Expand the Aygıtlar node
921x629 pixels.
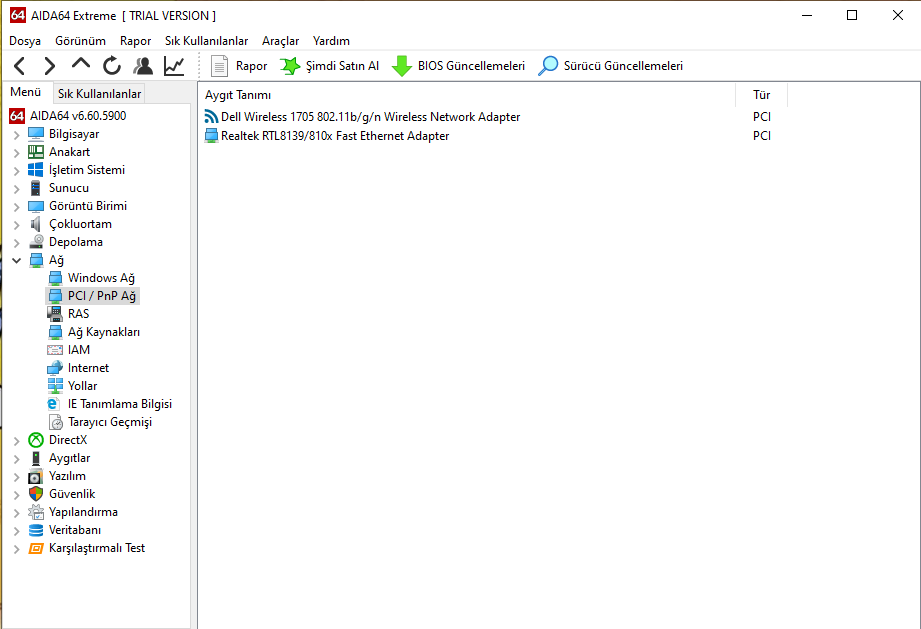point(16,459)
